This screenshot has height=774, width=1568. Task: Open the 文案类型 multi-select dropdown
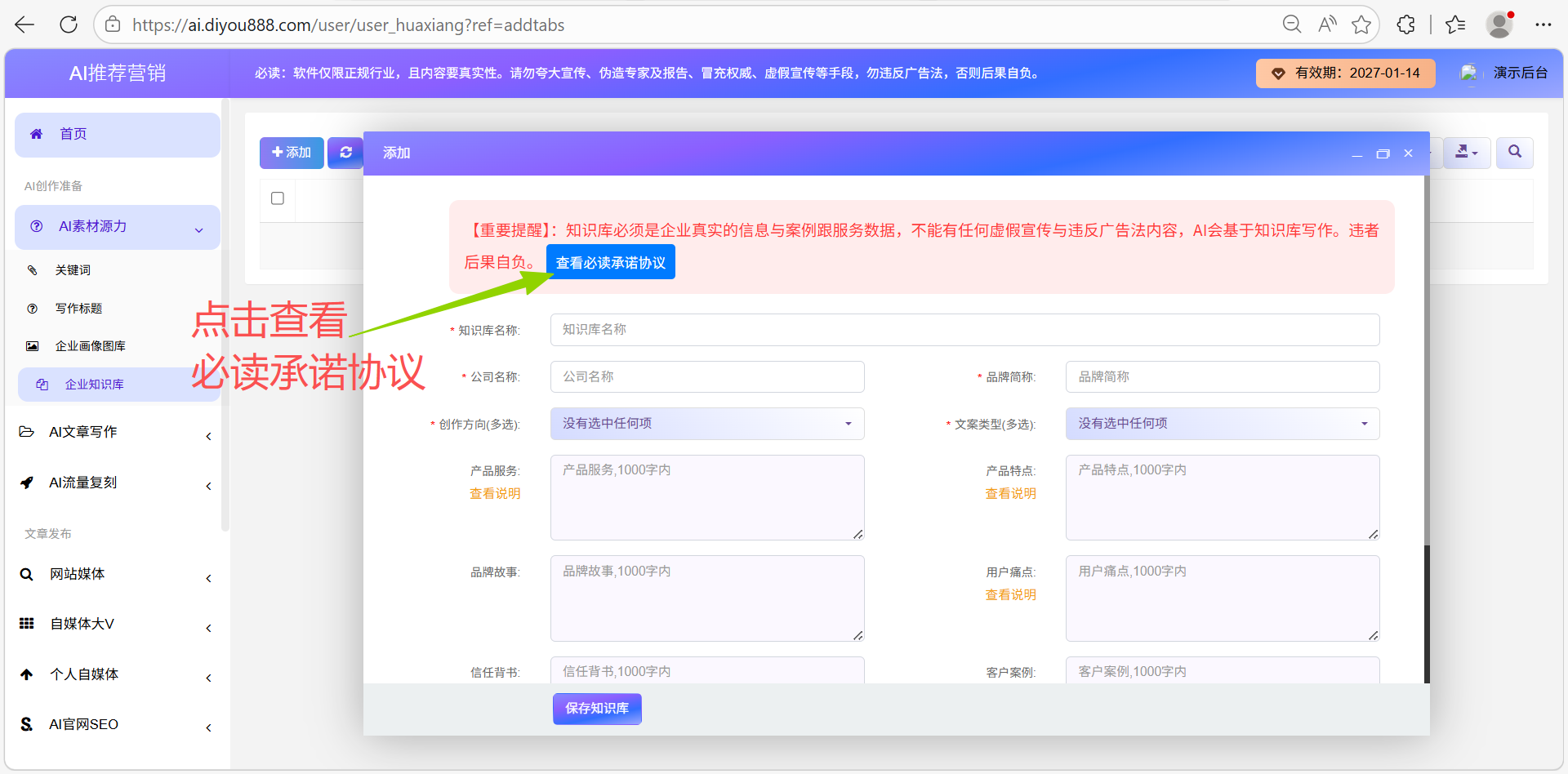tap(1222, 424)
